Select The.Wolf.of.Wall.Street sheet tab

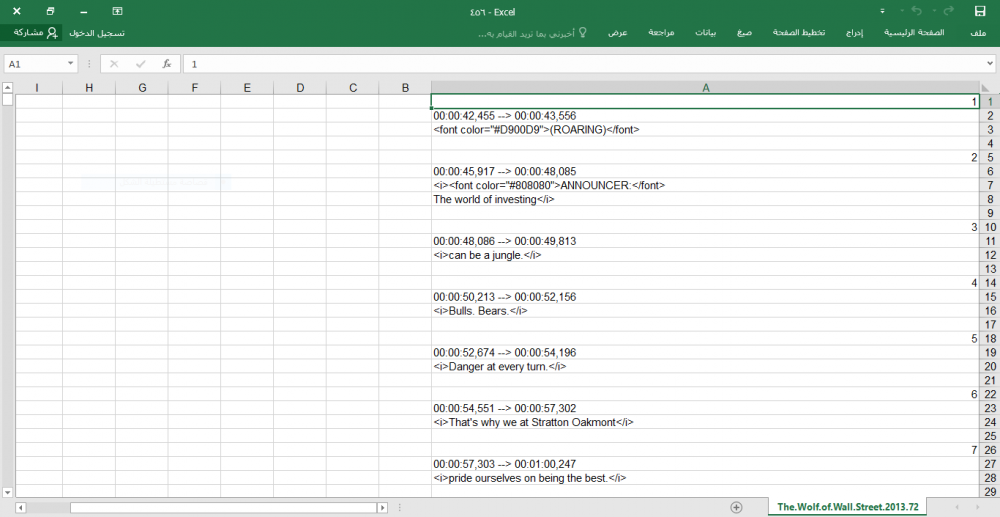pyautogui.click(x=848, y=507)
